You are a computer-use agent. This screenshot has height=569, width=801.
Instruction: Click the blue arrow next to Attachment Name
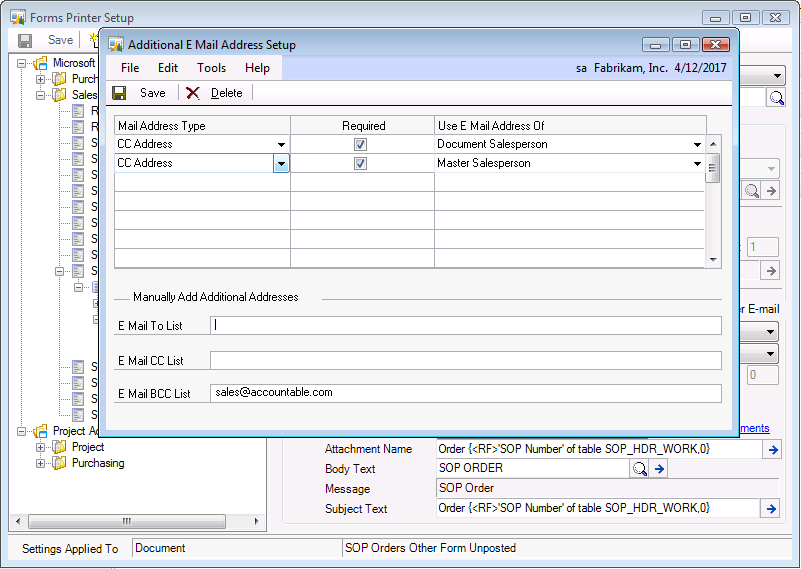[x=771, y=450]
